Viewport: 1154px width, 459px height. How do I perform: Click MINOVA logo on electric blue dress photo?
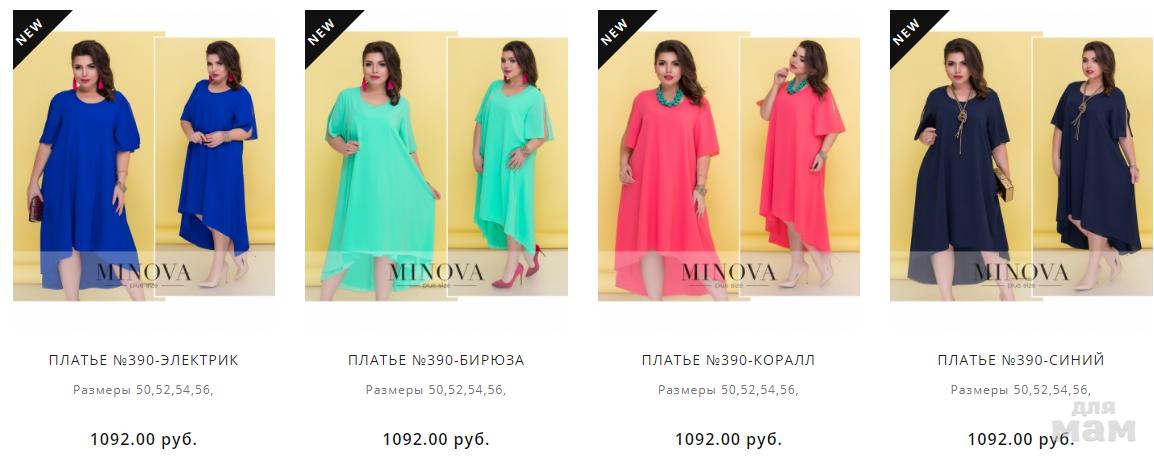143,274
